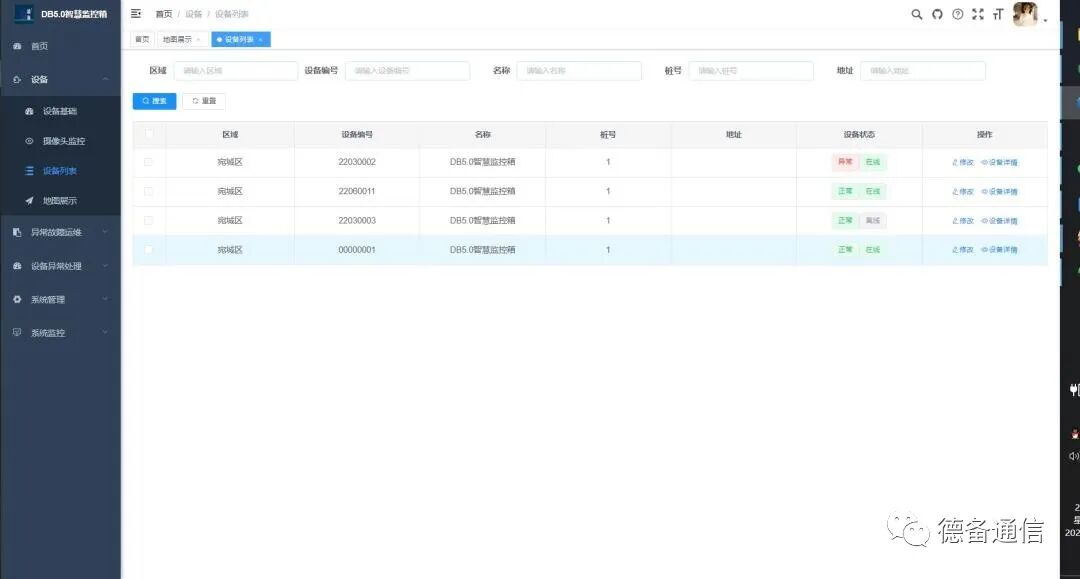Click the help question mark icon
This screenshot has height=579, width=1080.
(957, 14)
